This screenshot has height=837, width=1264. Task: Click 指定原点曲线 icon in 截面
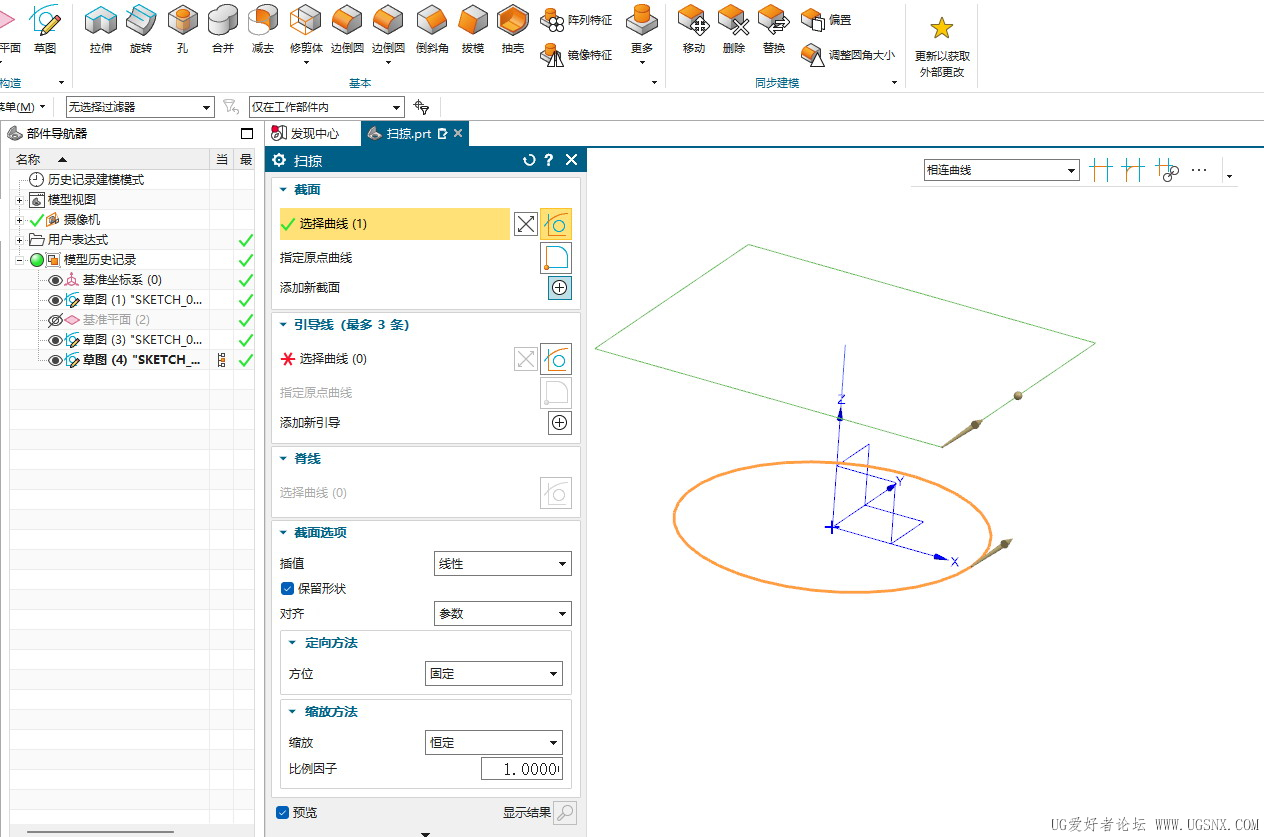(x=556, y=258)
